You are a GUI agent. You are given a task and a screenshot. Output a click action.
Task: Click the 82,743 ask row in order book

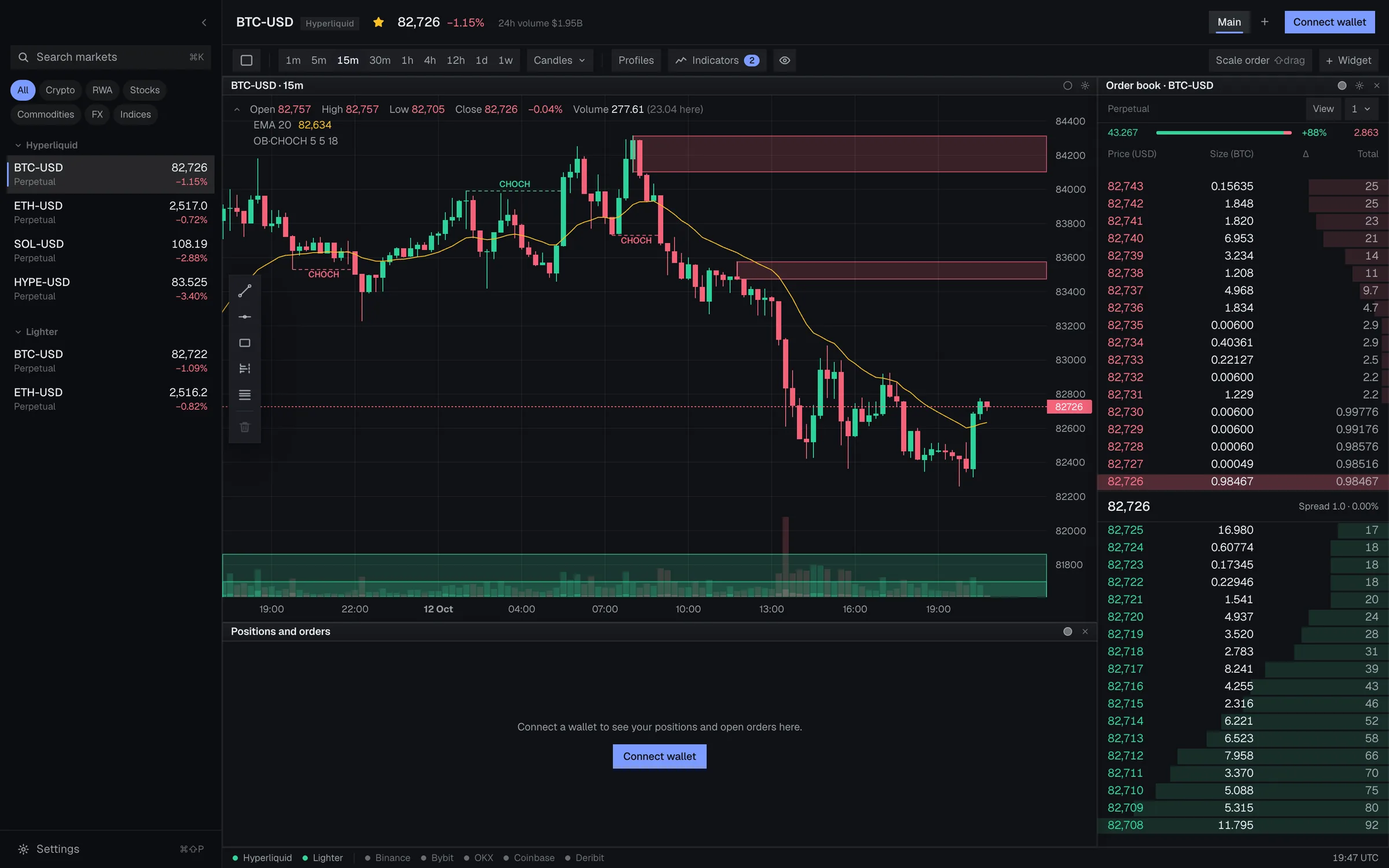pos(1243,186)
